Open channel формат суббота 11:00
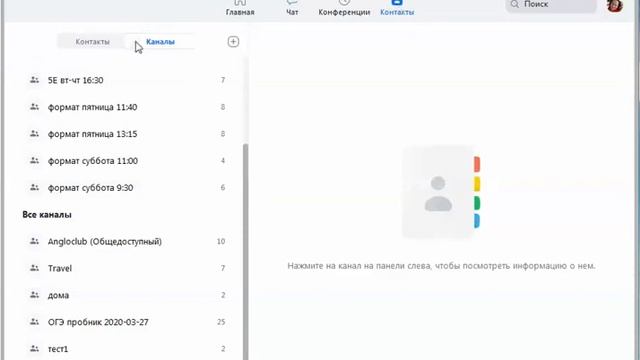 pos(127,161)
